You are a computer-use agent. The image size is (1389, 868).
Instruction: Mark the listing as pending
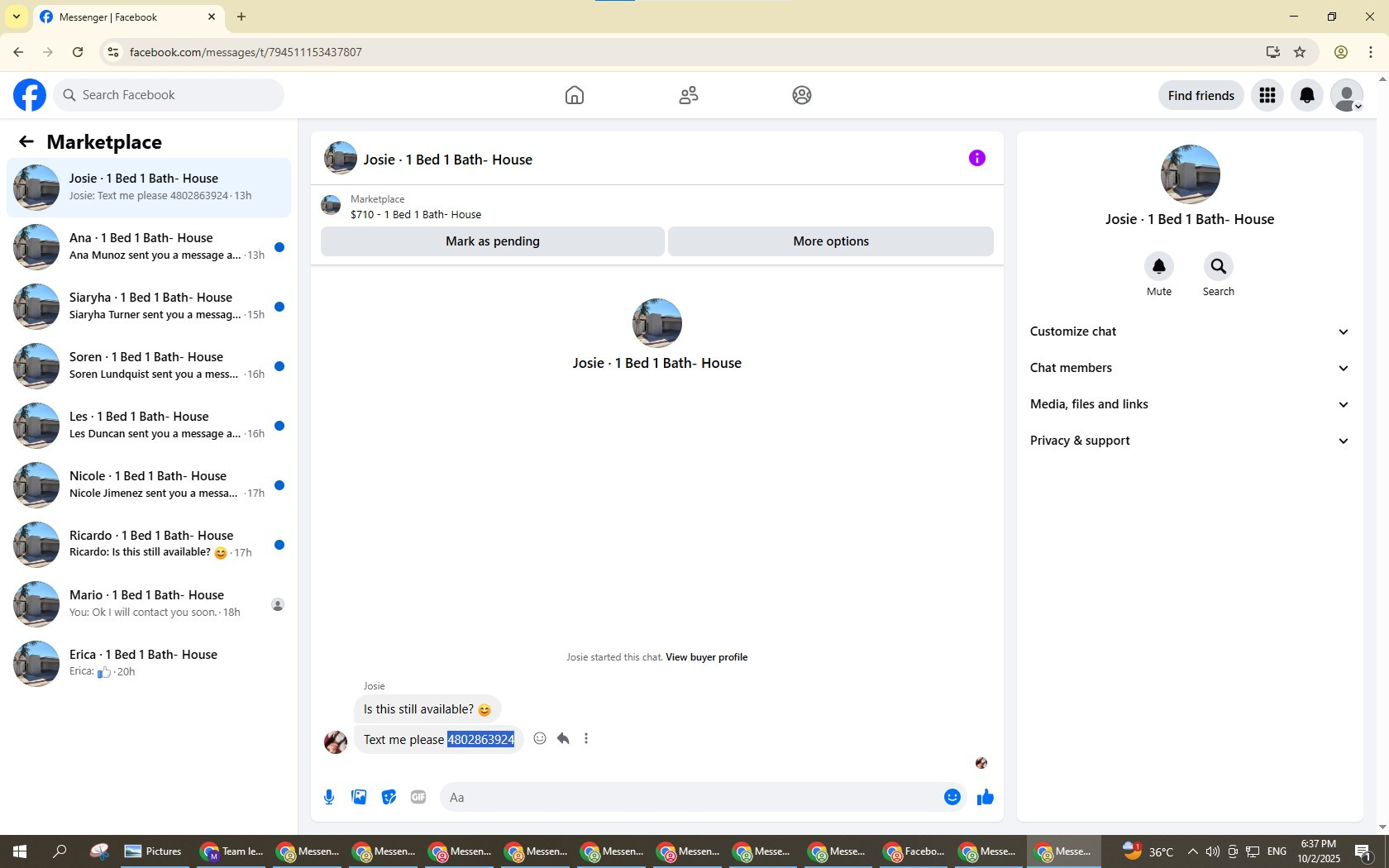[492, 241]
